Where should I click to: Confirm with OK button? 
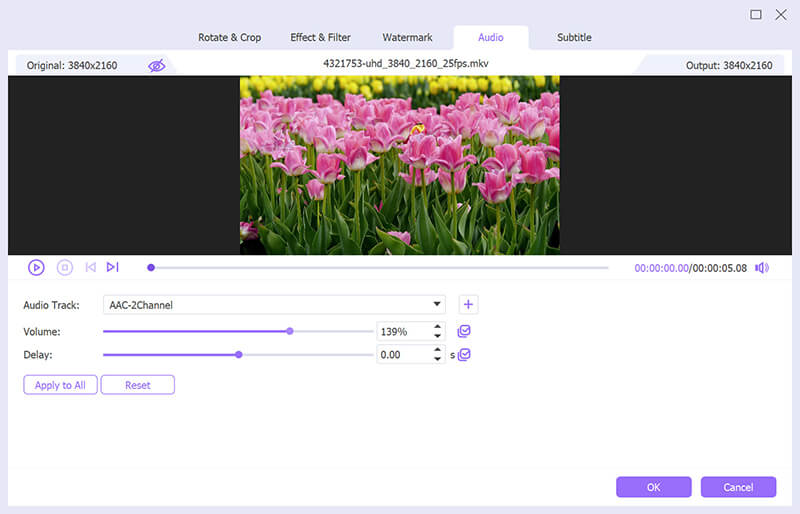tap(654, 487)
